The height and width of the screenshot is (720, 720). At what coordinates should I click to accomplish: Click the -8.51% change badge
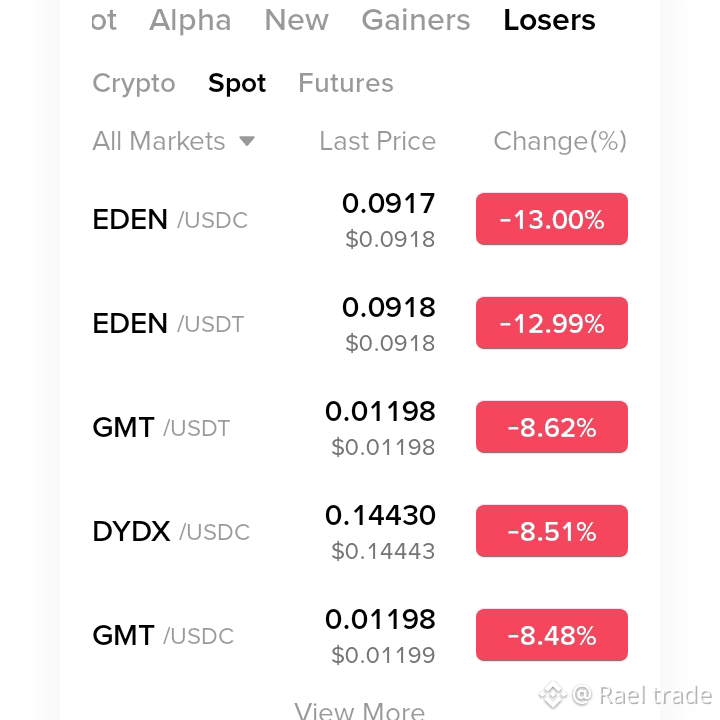coord(551,531)
